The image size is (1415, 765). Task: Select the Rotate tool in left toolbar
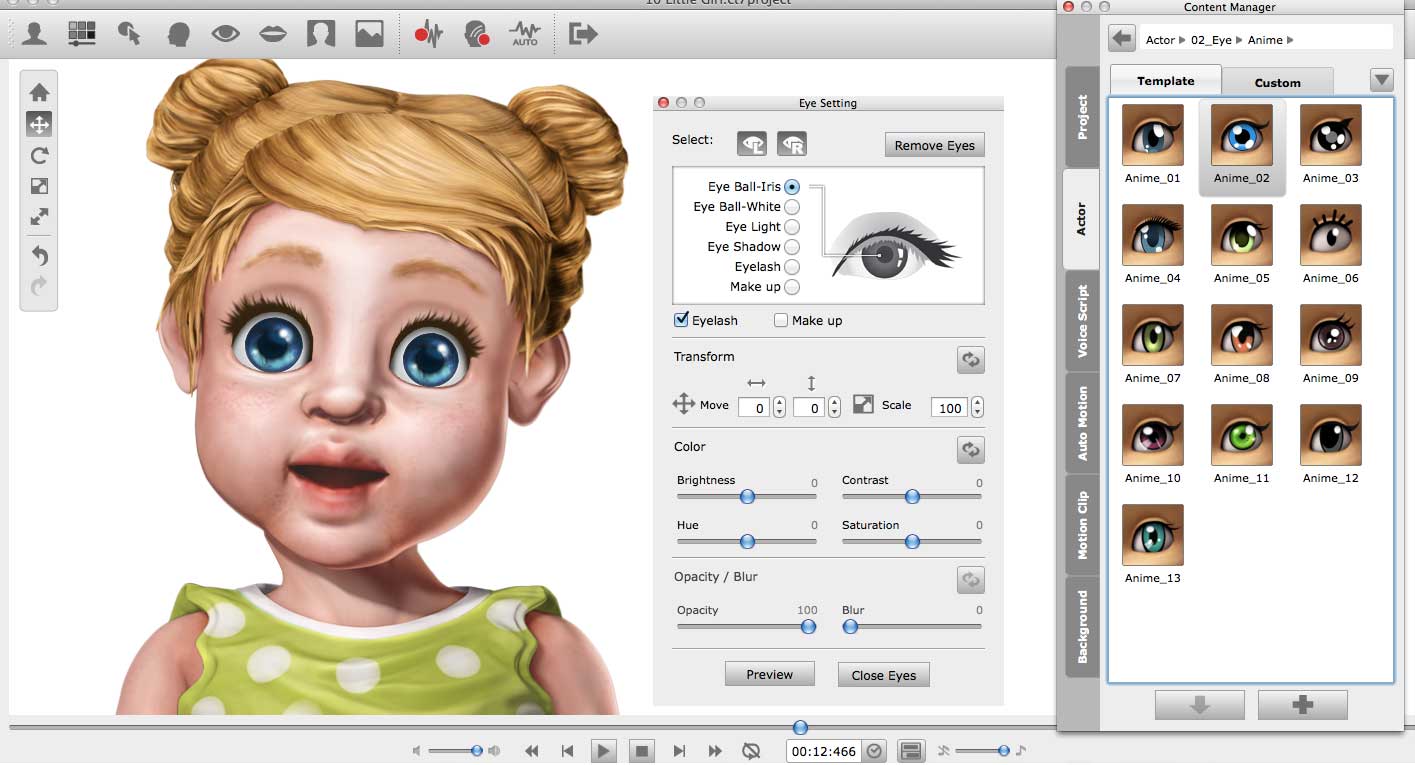coord(39,155)
